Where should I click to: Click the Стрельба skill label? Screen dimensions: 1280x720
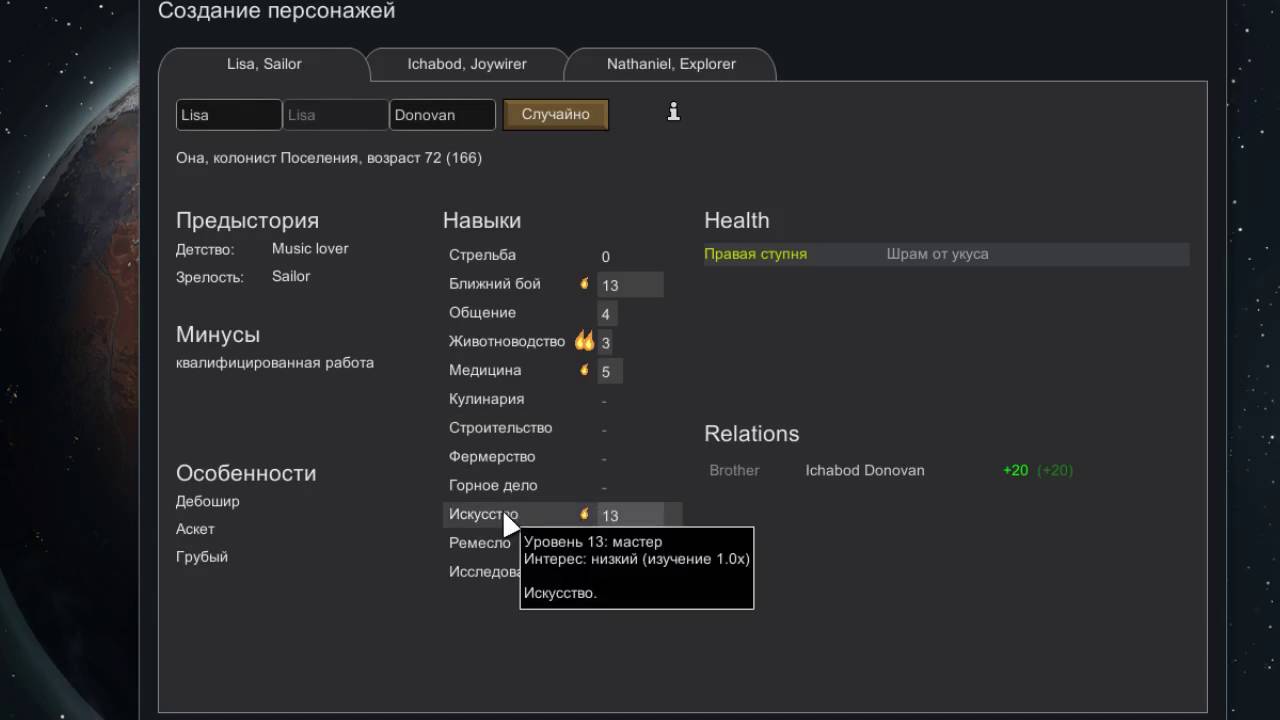482,255
